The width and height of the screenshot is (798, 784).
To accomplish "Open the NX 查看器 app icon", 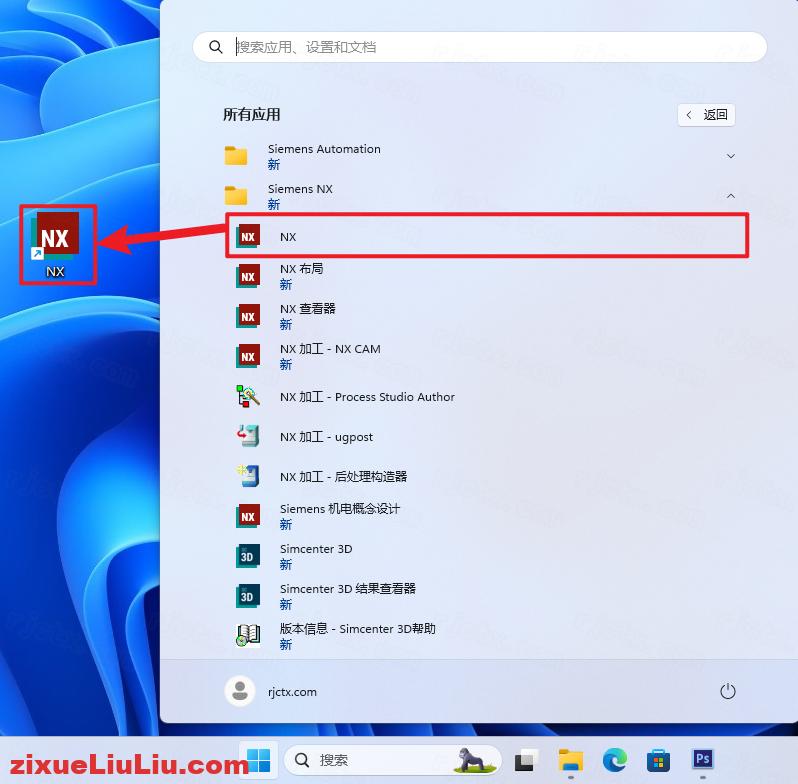I will pyautogui.click(x=248, y=316).
